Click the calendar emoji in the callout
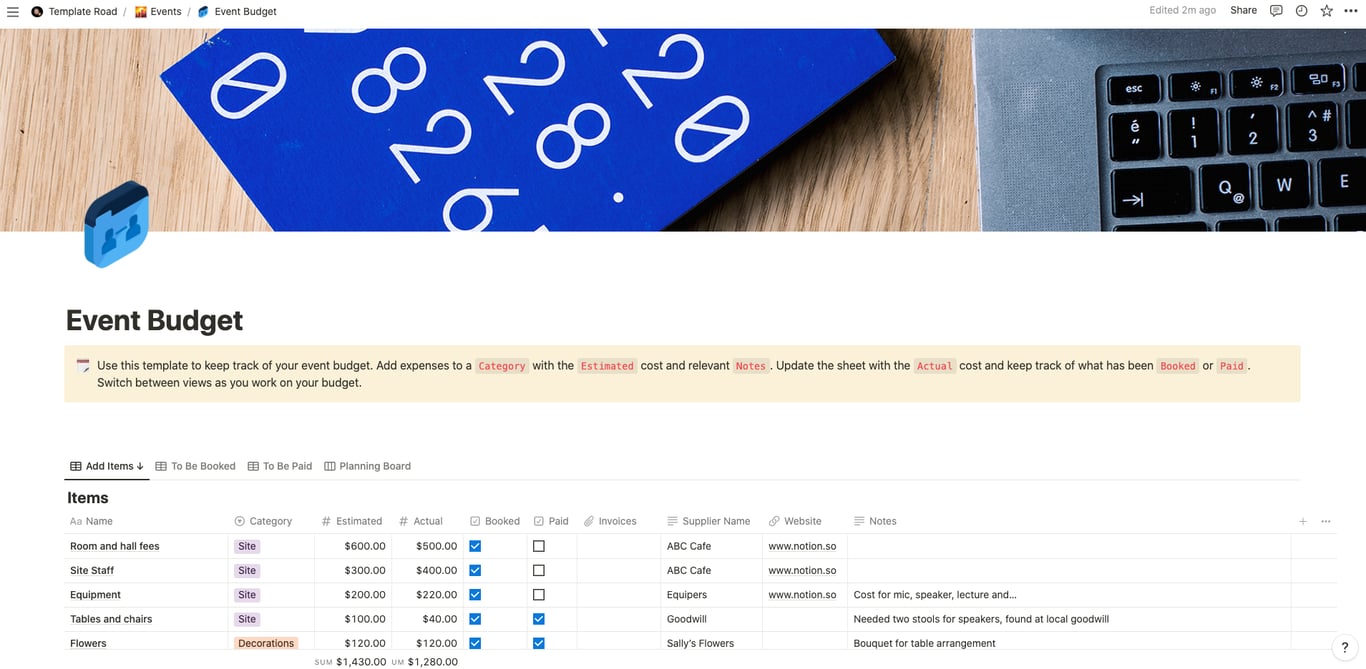This screenshot has width=1366, height=669. tap(83, 366)
